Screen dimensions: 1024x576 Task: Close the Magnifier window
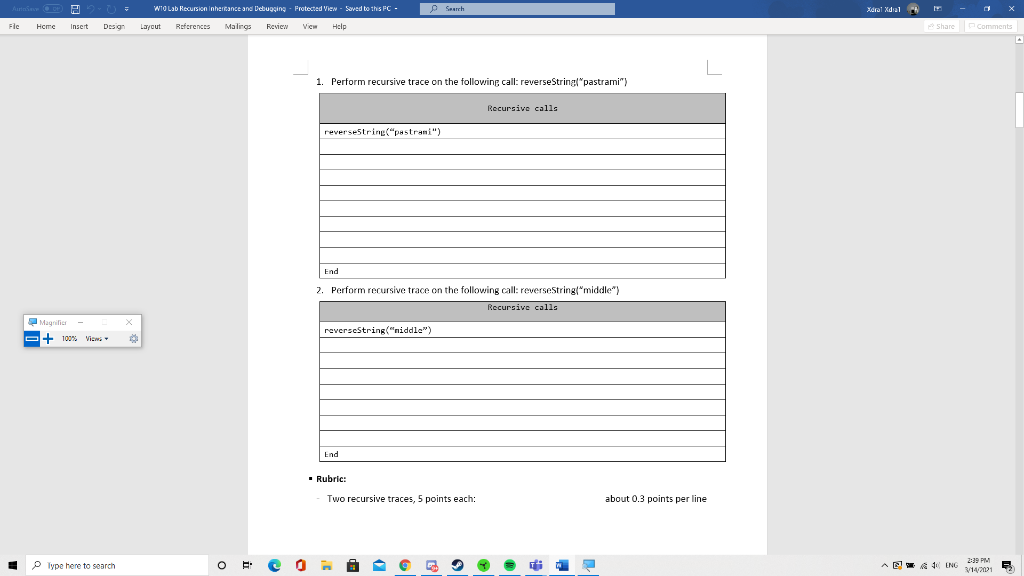point(129,322)
